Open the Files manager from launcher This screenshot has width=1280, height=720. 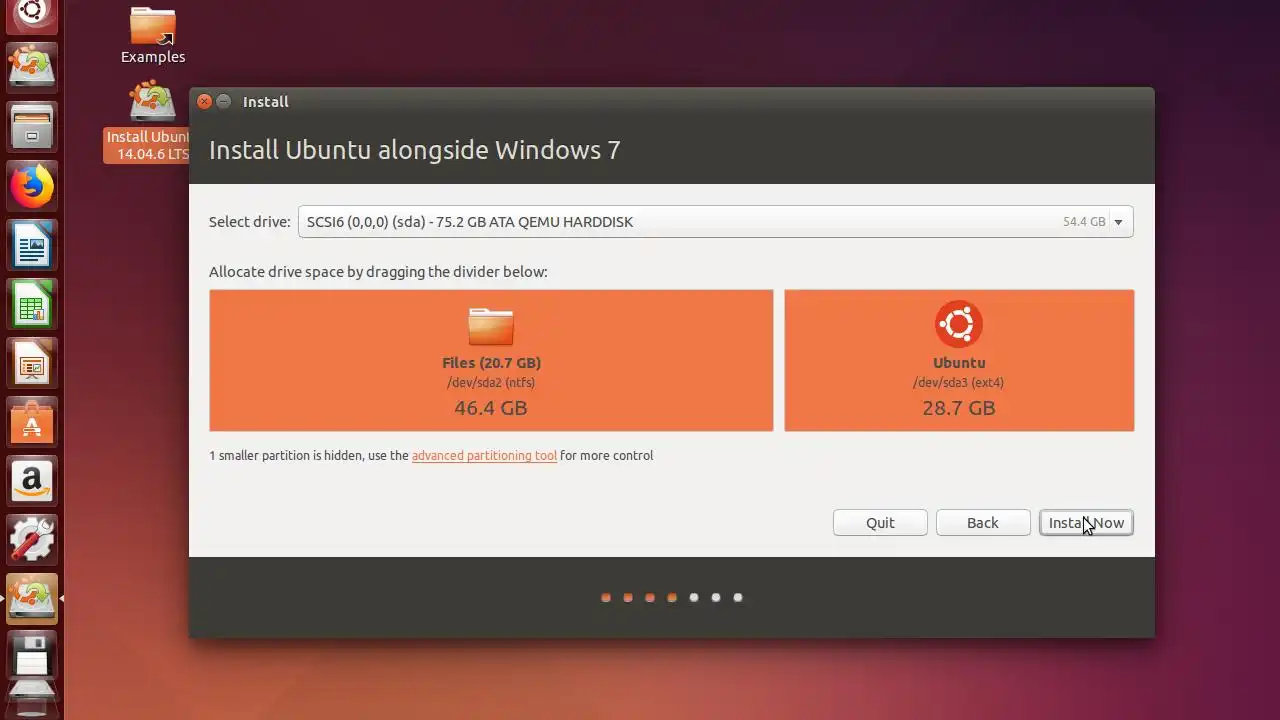click(32, 127)
